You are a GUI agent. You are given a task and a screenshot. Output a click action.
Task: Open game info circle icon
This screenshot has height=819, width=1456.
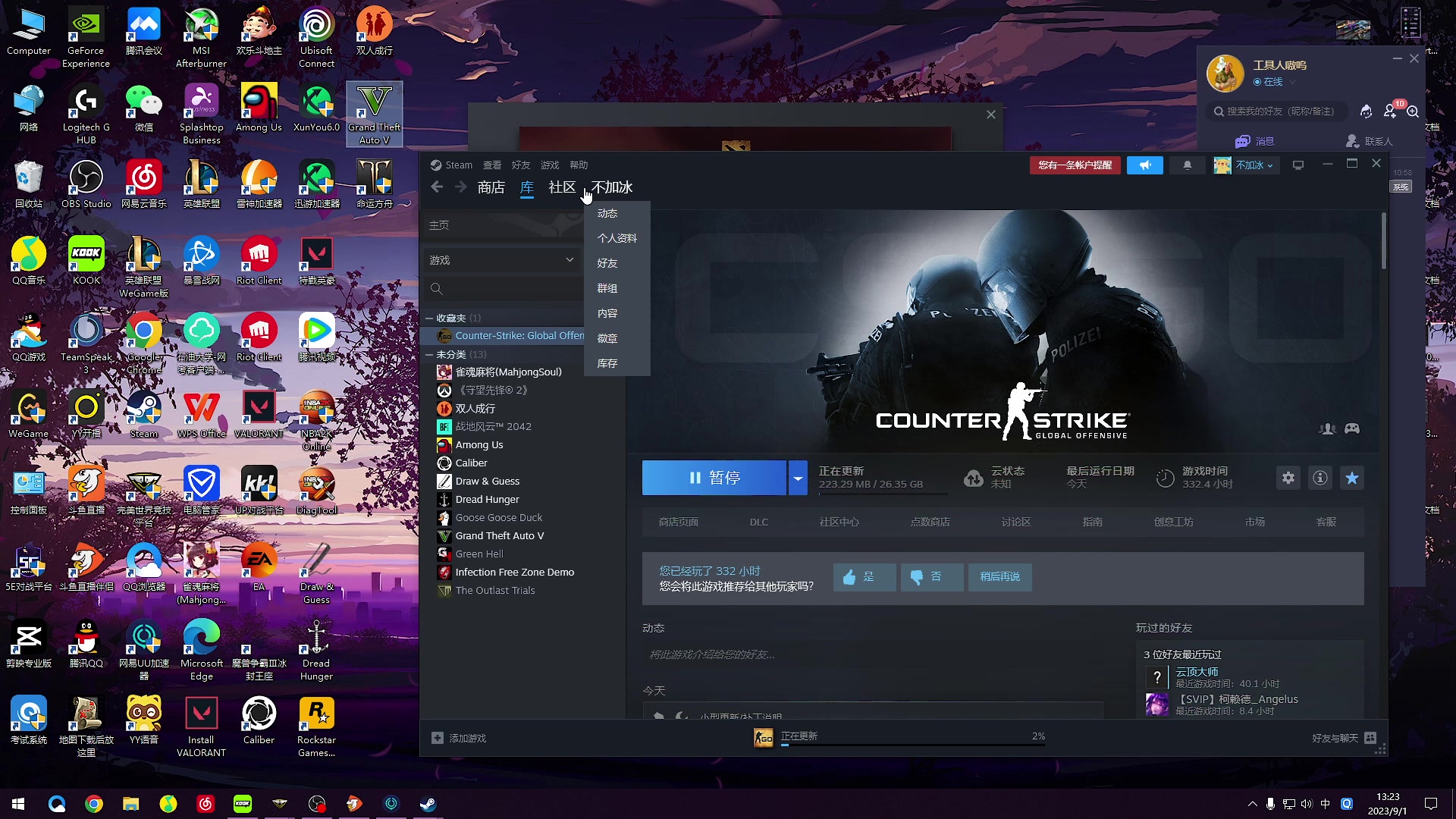click(1320, 478)
